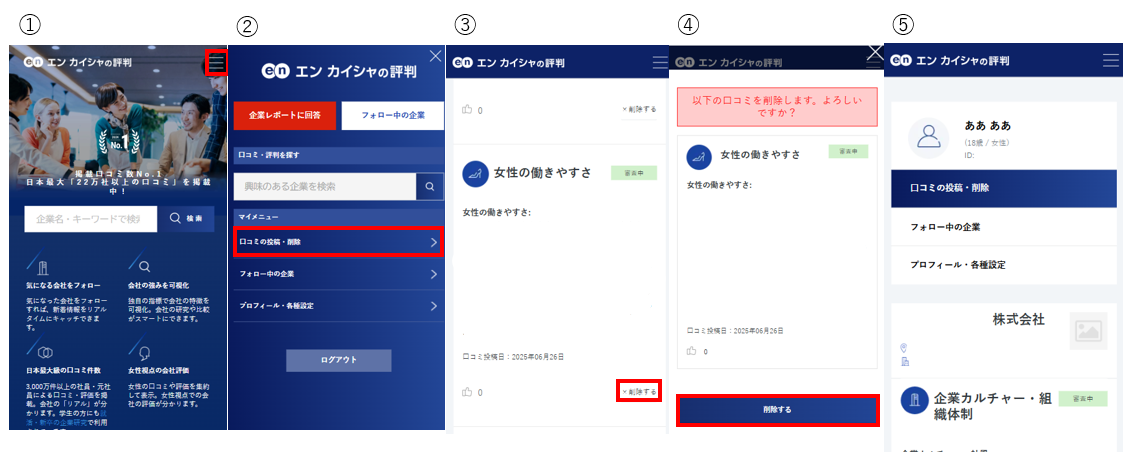Viewport: 1129px width, 466px height.
Task: Expand プロフィール・各種設定 chevron in screen ② menu
Action: pyautogui.click(x=434, y=306)
